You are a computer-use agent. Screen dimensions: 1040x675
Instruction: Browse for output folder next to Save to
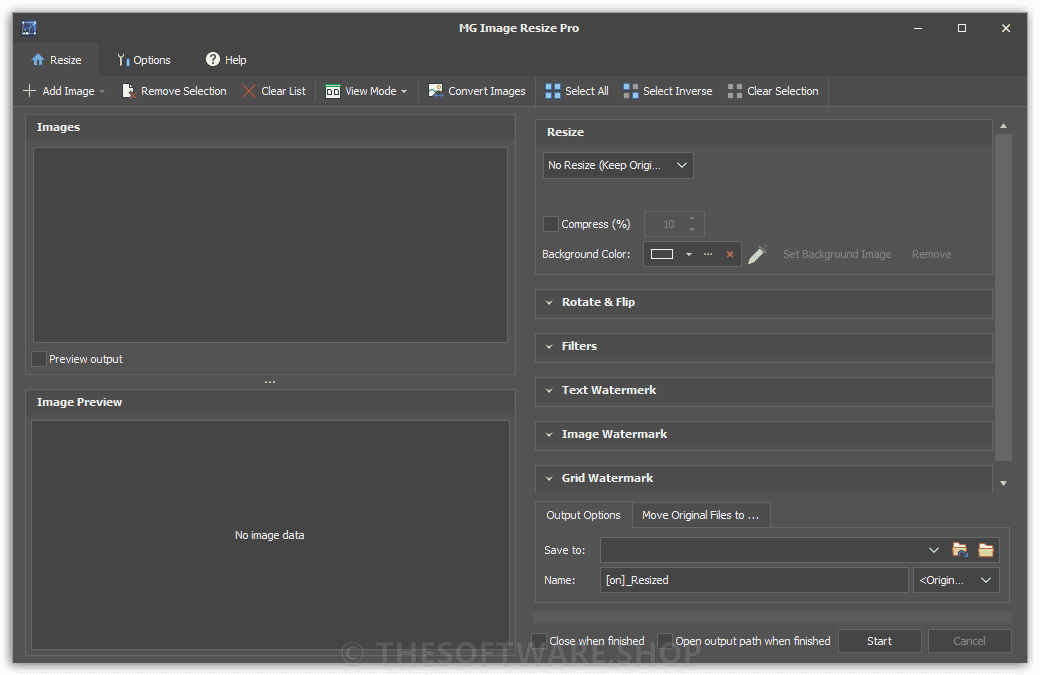point(960,550)
